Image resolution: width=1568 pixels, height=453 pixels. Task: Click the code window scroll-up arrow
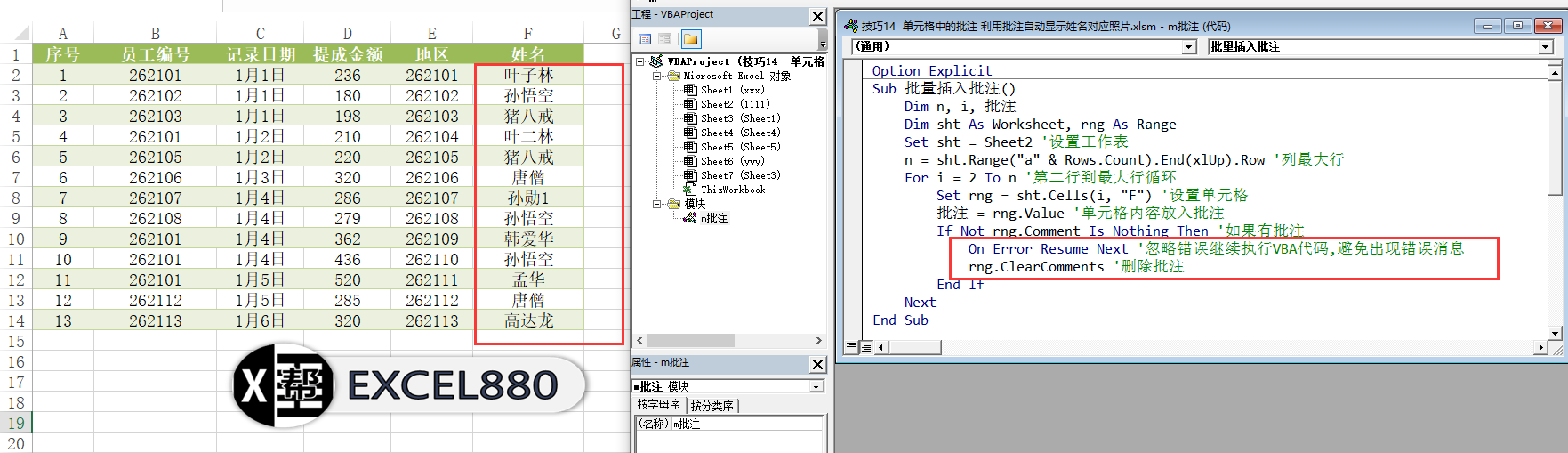pyautogui.click(x=1555, y=71)
